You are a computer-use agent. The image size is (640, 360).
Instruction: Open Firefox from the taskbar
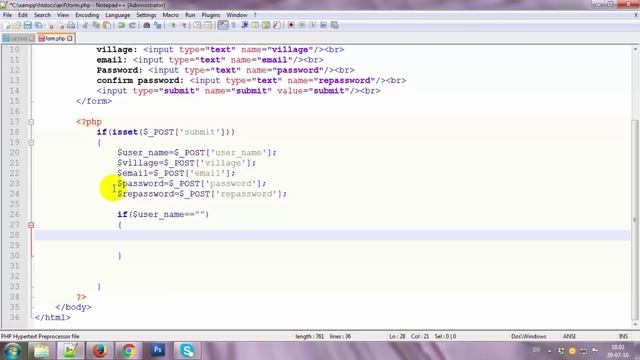pos(100,351)
